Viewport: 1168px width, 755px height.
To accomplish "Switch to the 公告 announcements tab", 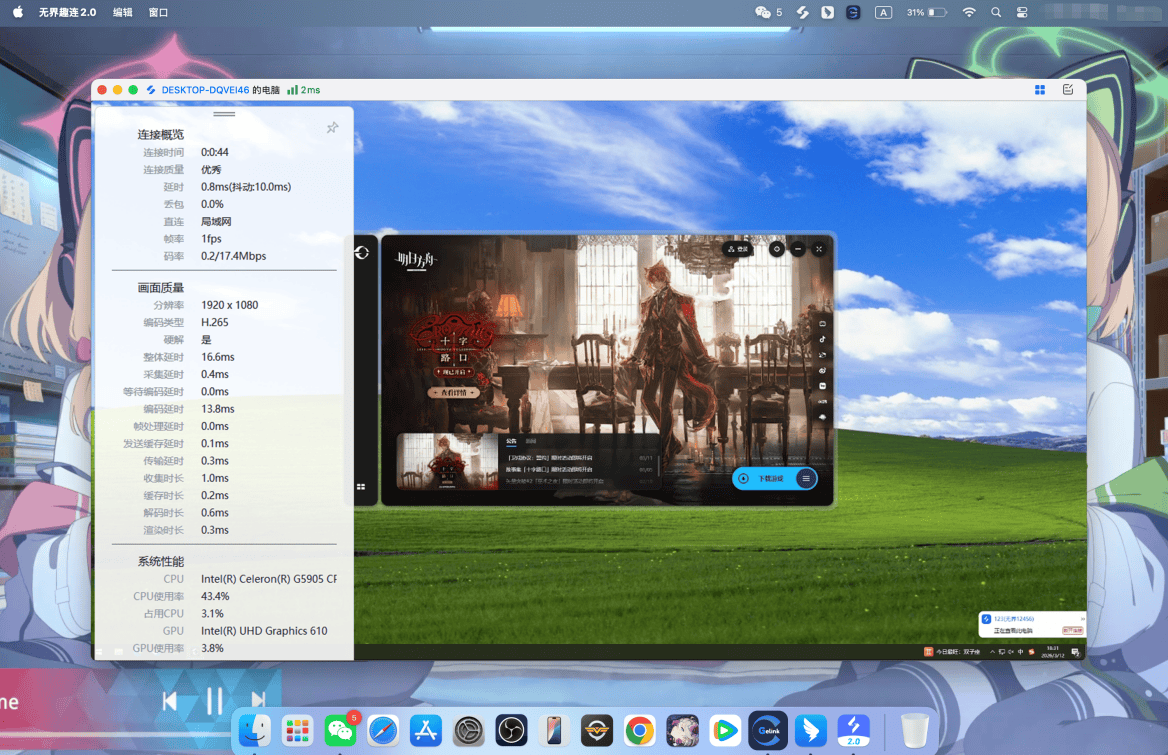I will coord(511,440).
